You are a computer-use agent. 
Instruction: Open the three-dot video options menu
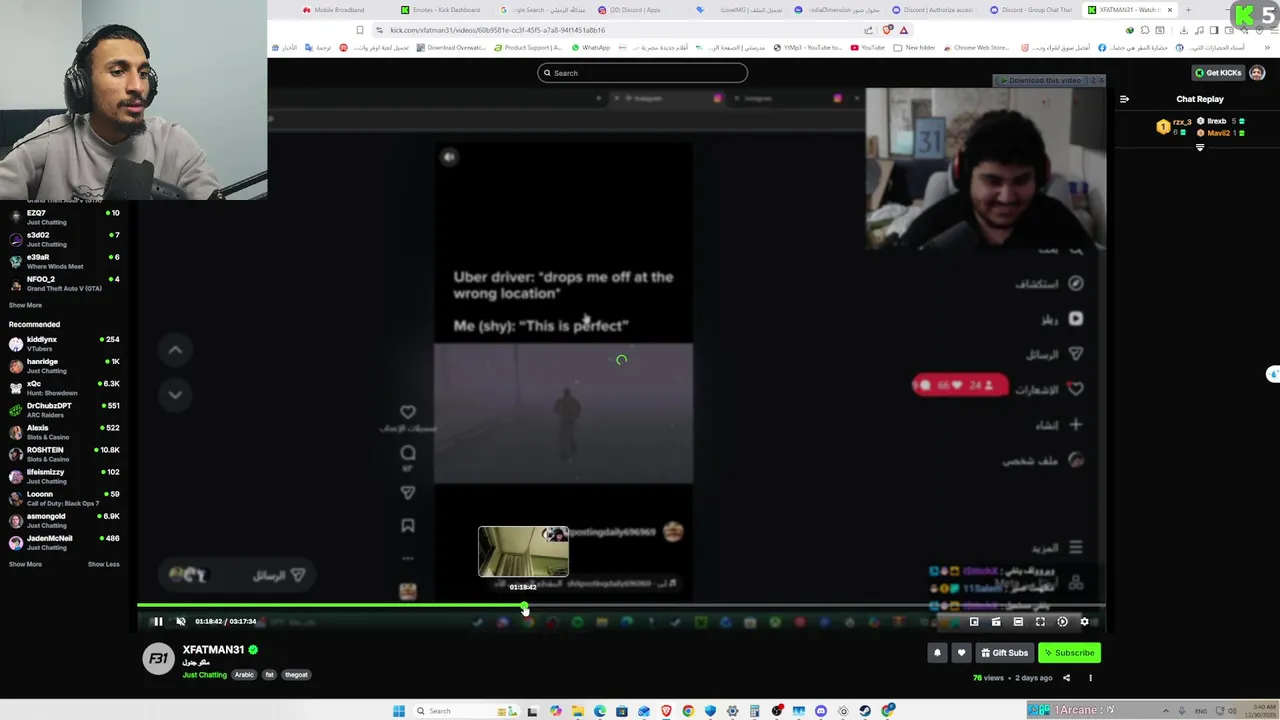tap(1090, 678)
